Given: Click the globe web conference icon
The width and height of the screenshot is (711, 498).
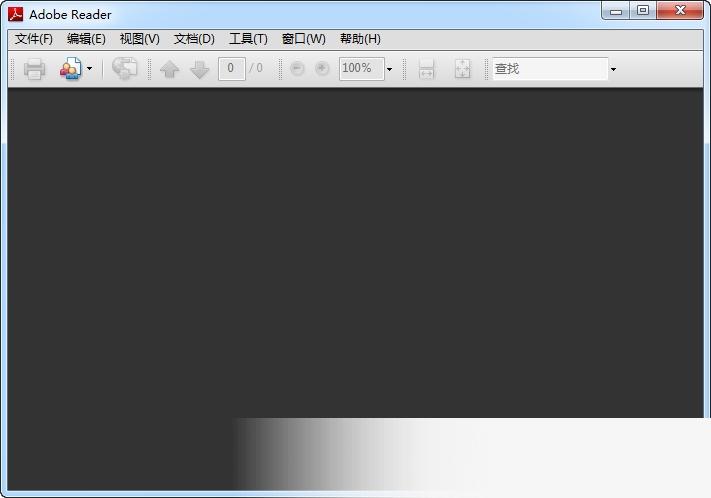Looking at the screenshot, I should click(125, 68).
